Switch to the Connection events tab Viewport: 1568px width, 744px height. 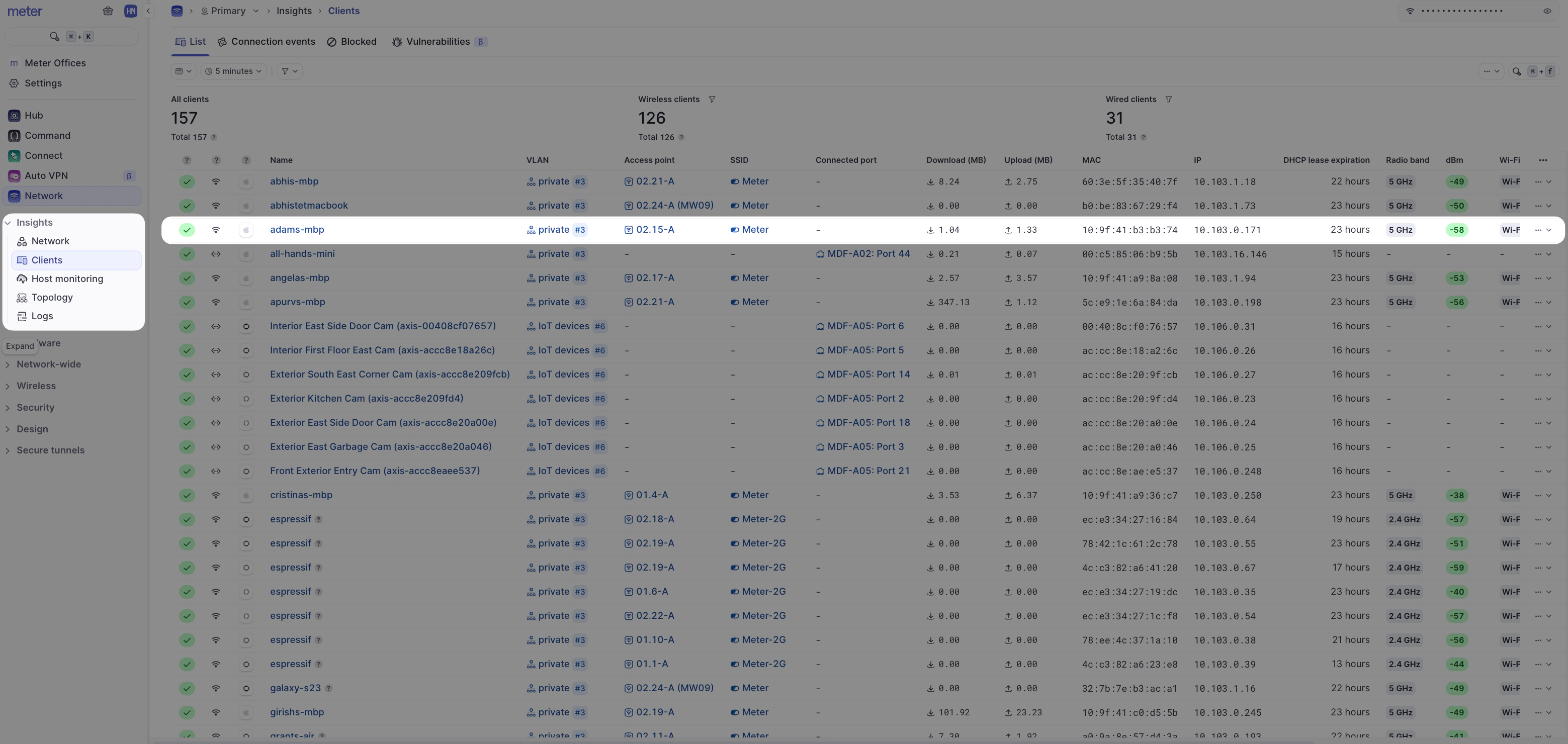[273, 41]
